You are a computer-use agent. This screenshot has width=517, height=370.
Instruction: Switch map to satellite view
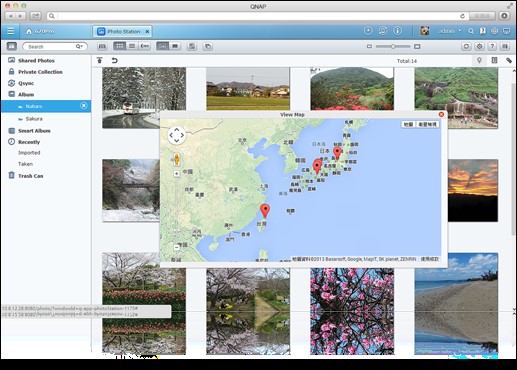(x=428, y=124)
